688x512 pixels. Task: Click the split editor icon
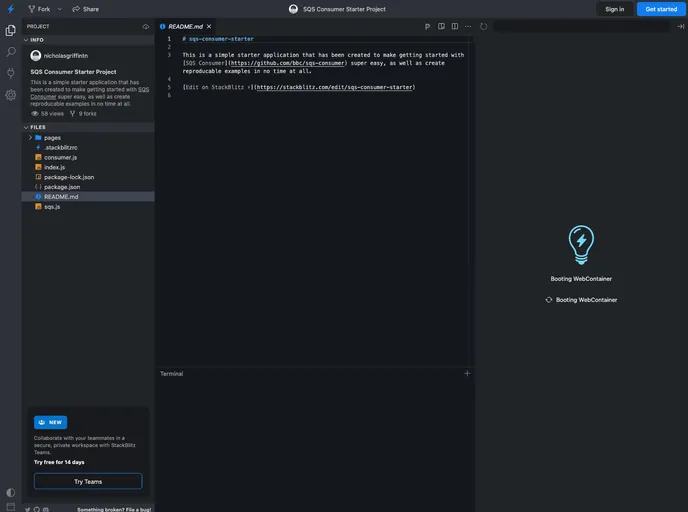pyautogui.click(x=455, y=27)
